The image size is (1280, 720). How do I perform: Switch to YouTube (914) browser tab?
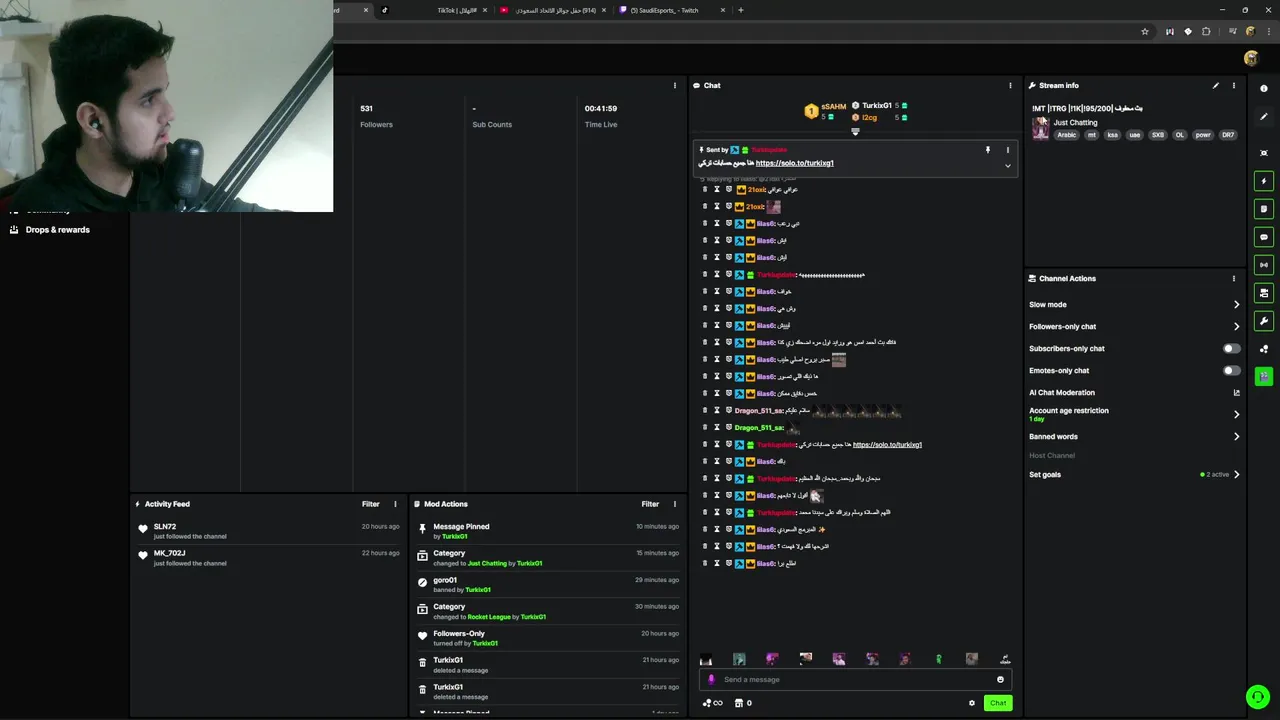553,10
